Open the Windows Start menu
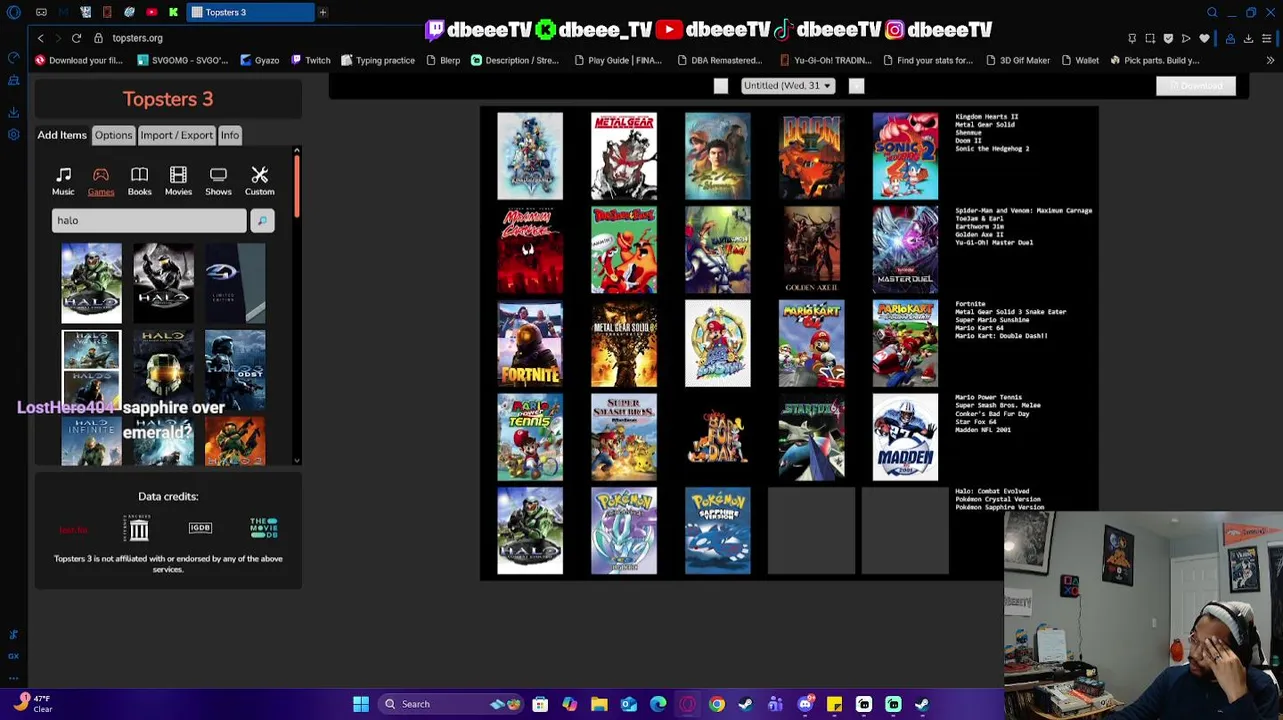 click(361, 704)
